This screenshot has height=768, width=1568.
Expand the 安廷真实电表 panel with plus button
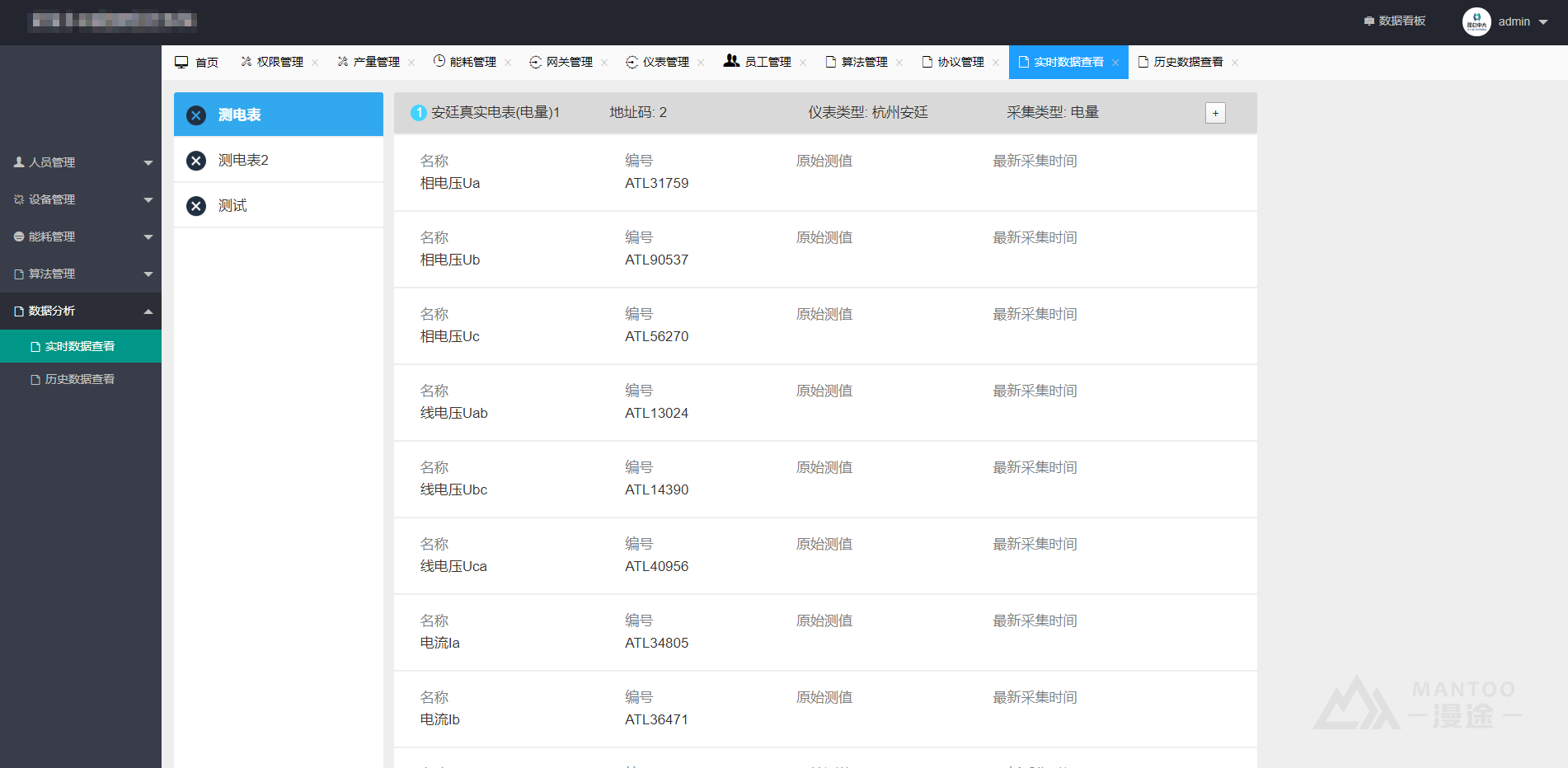(1215, 114)
